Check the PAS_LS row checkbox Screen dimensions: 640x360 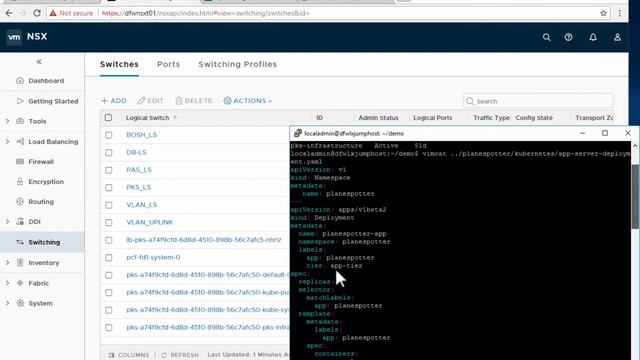click(x=109, y=170)
